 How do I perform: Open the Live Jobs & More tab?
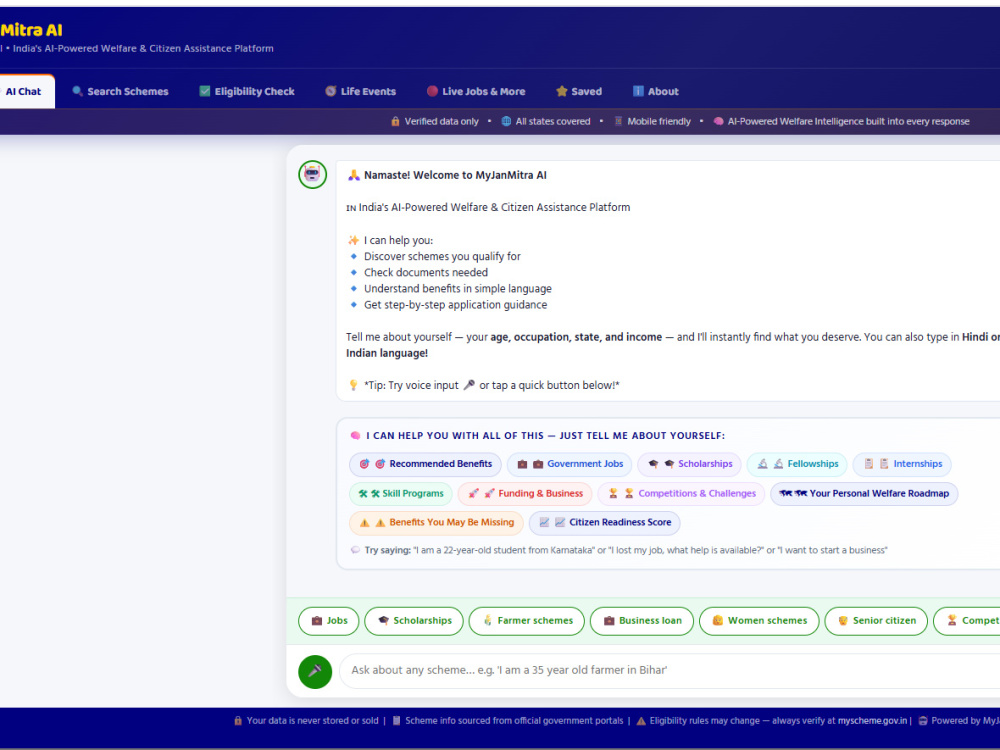coord(476,91)
